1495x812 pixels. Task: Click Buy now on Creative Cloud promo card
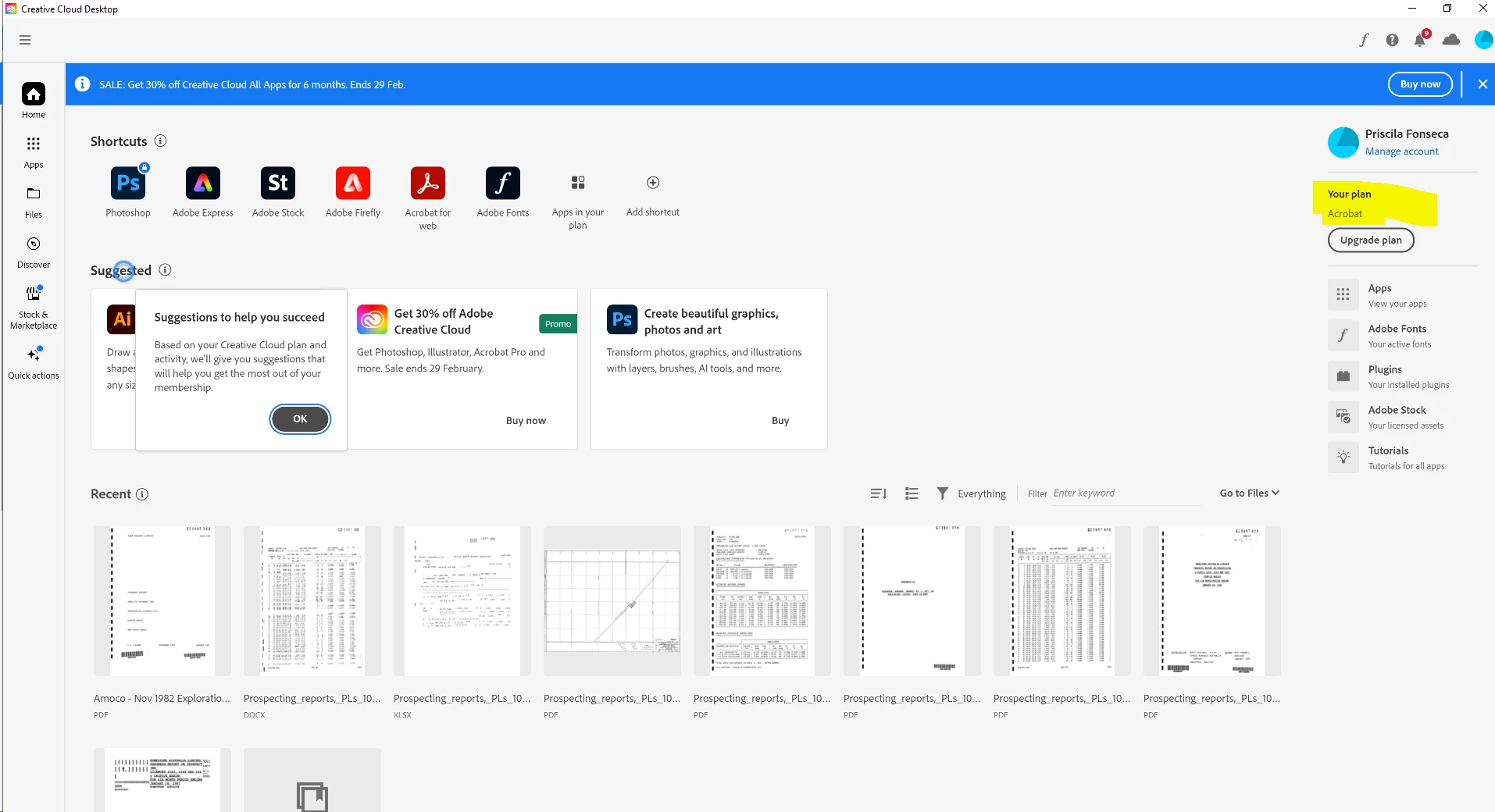click(526, 420)
